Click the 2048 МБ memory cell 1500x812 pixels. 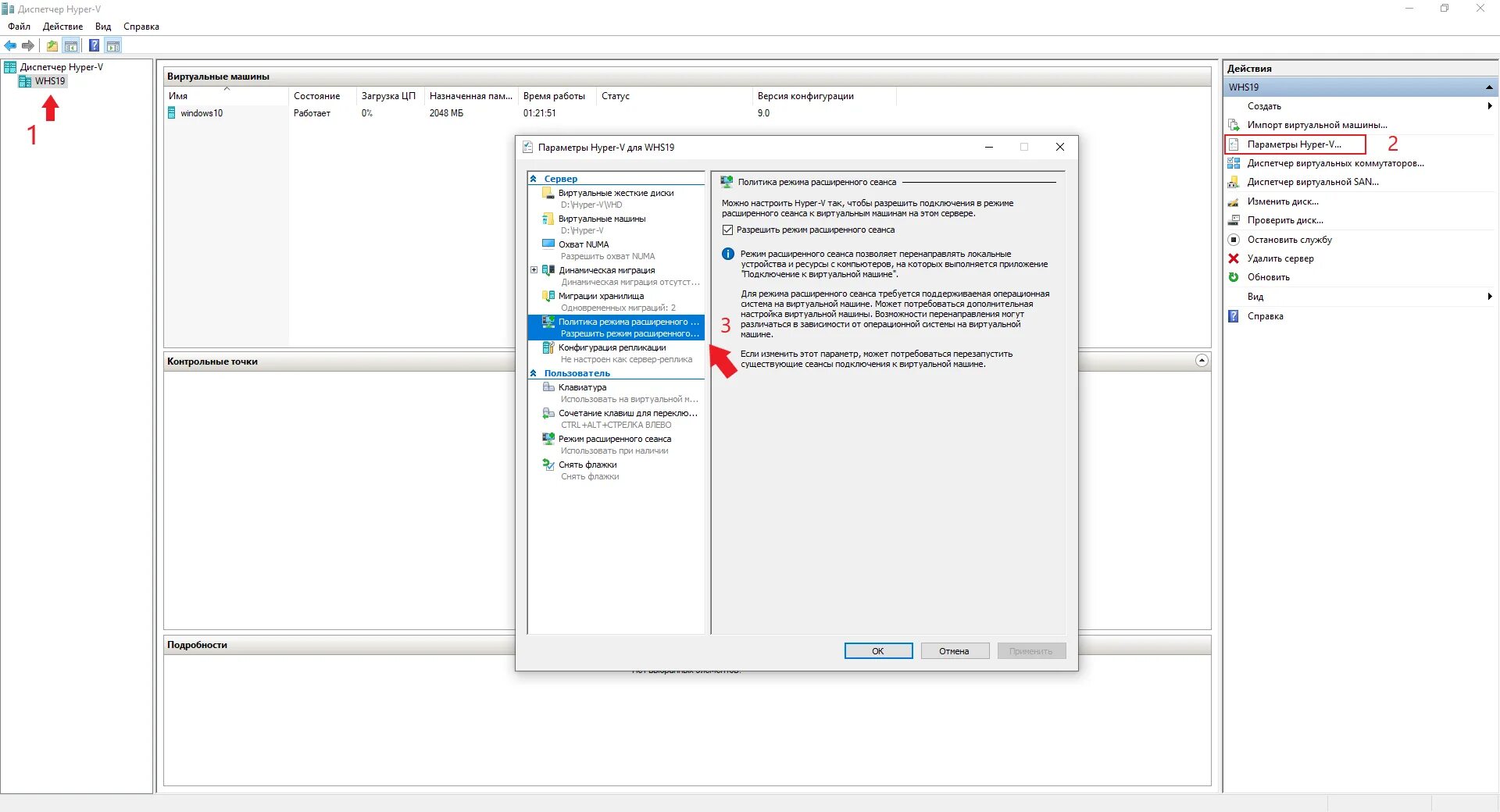pos(446,113)
